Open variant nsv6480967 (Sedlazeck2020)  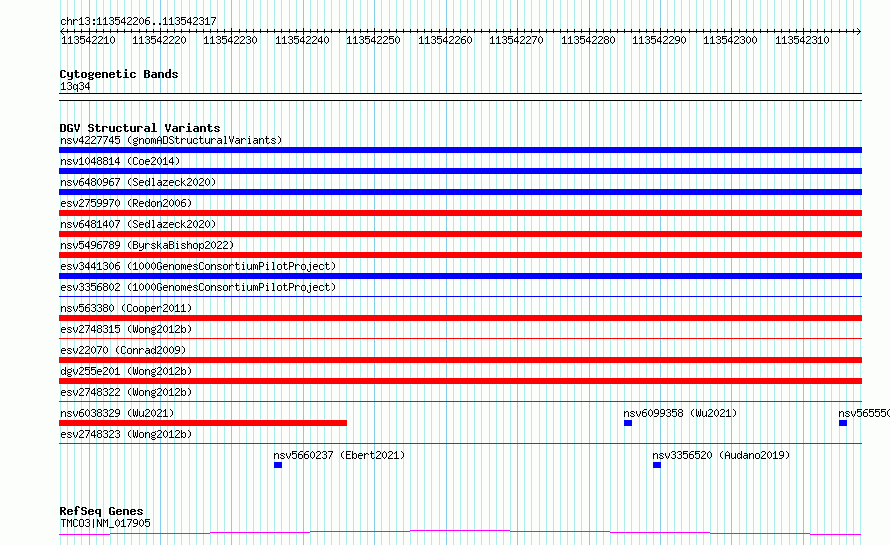click(x=138, y=182)
